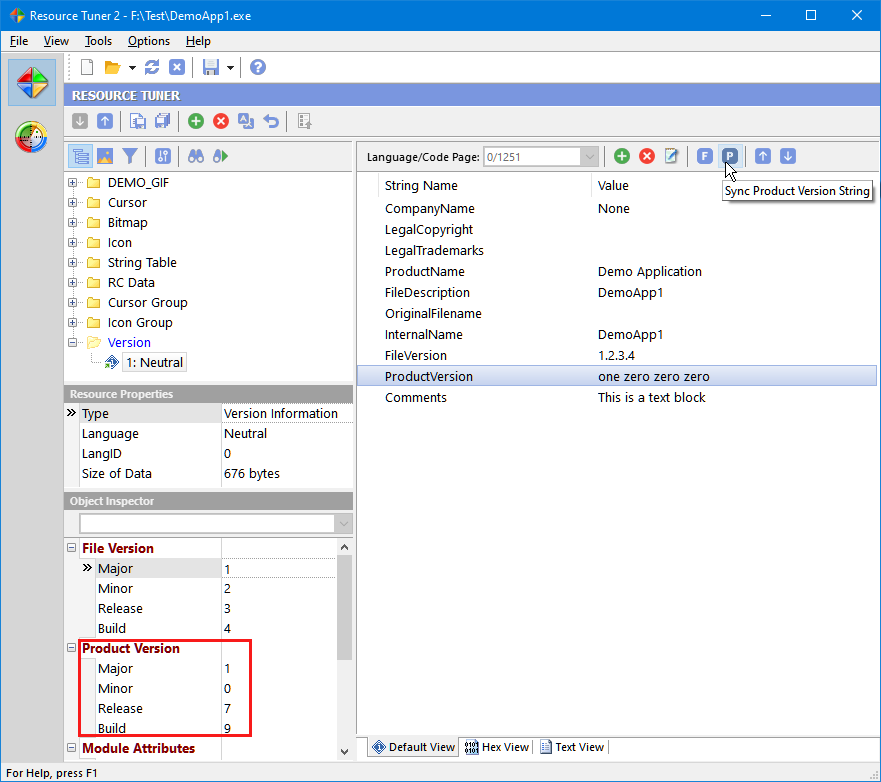This screenshot has height=782, width=881.
Task: Open the Tools menu
Action: point(98,41)
